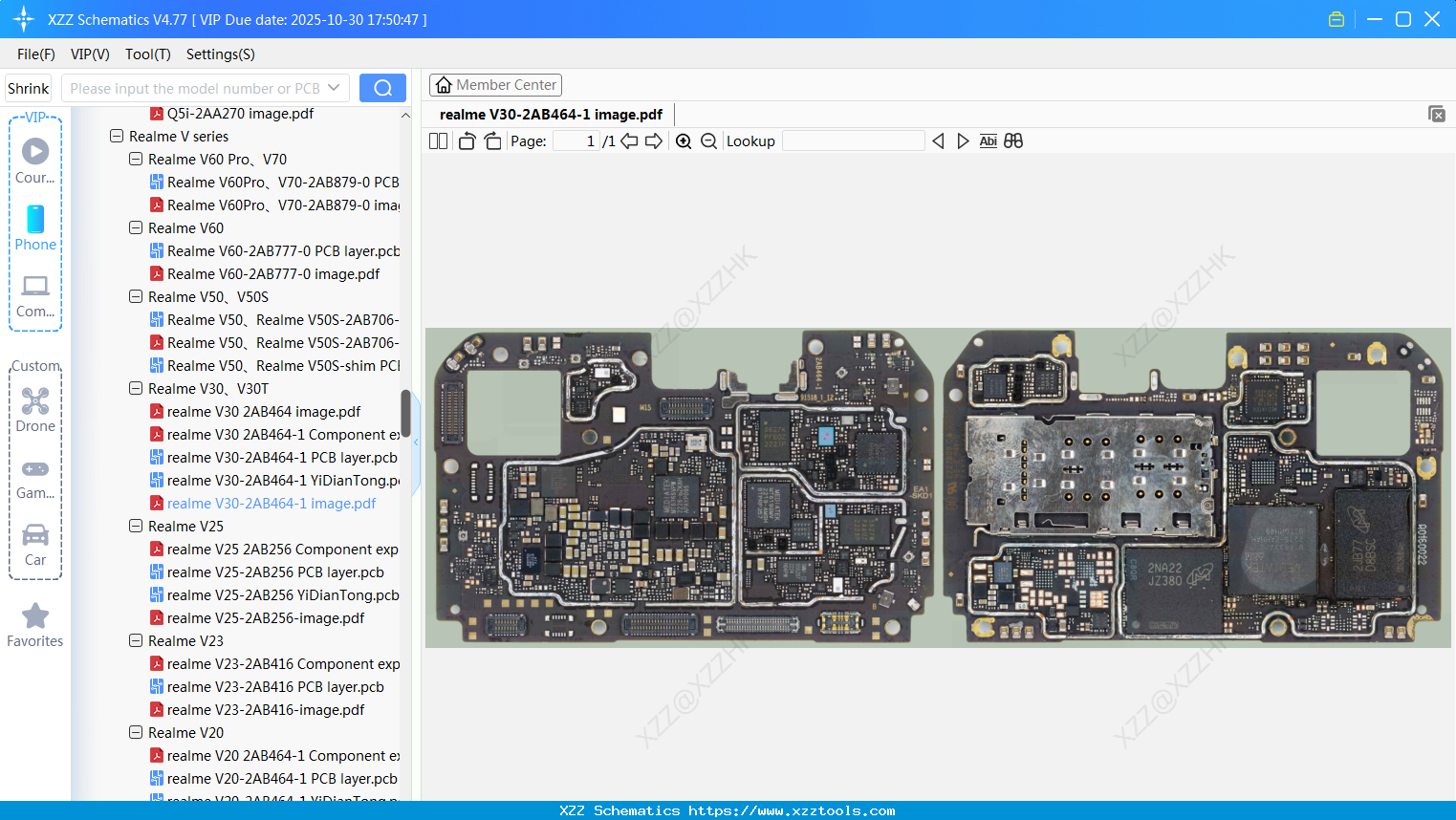This screenshot has height=820, width=1456.
Task: Select the Car category icon
Action: tap(35, 544)
